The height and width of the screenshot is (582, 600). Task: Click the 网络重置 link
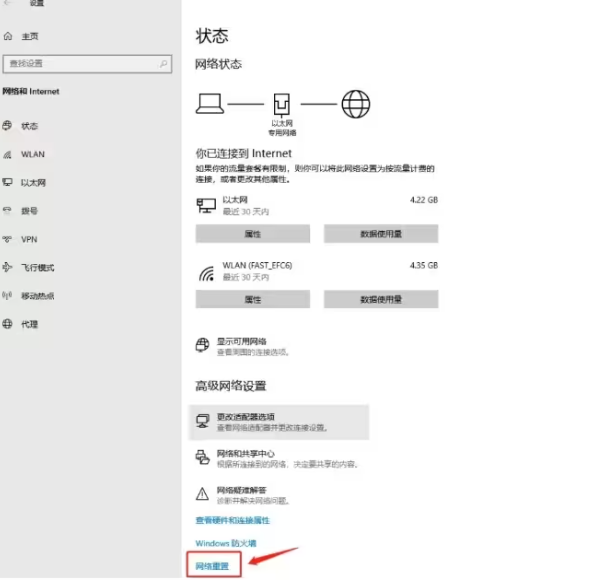(x=212, y=566)
